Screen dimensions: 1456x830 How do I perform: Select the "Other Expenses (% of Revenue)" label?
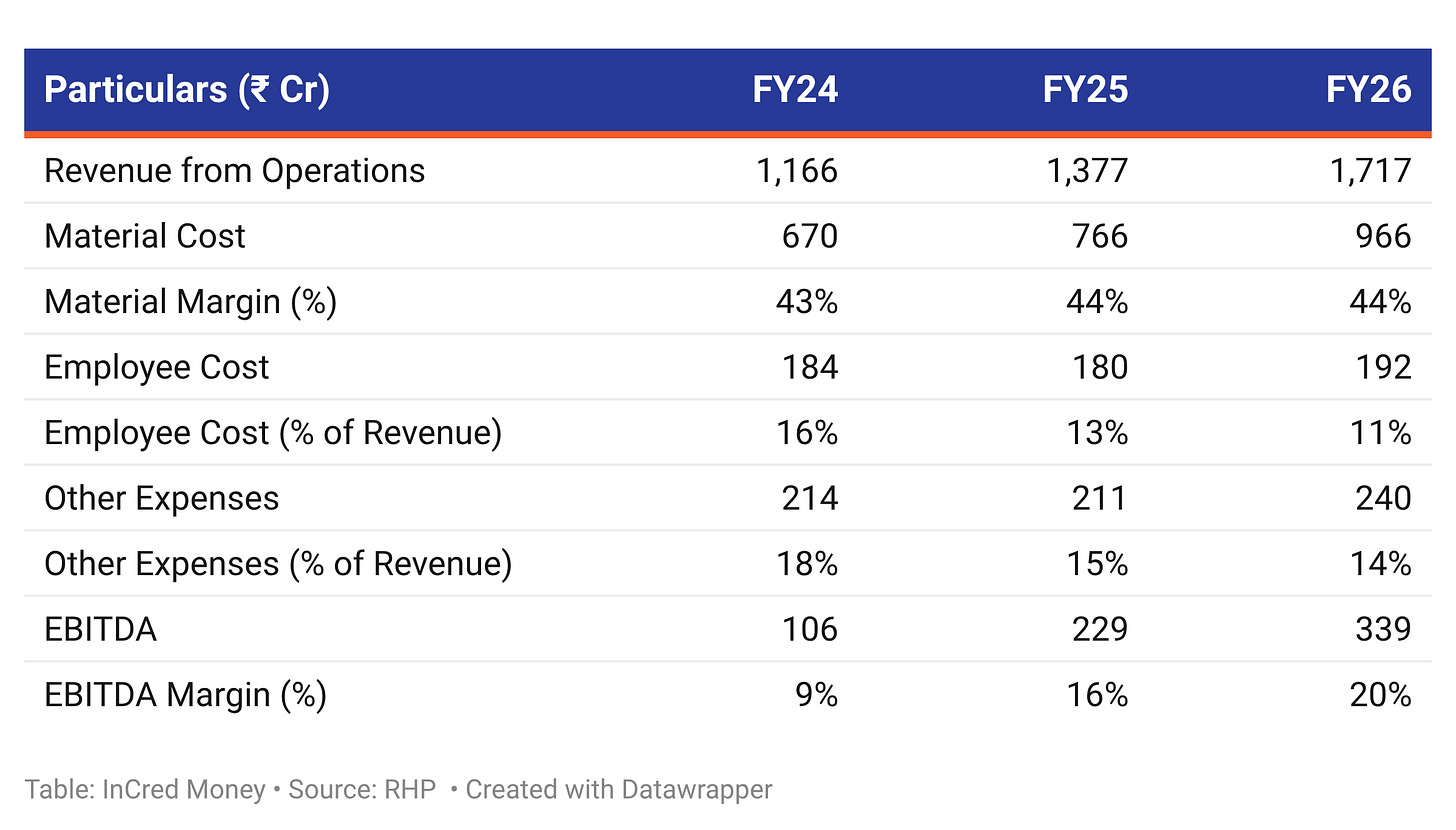click(x=278, y=564)
